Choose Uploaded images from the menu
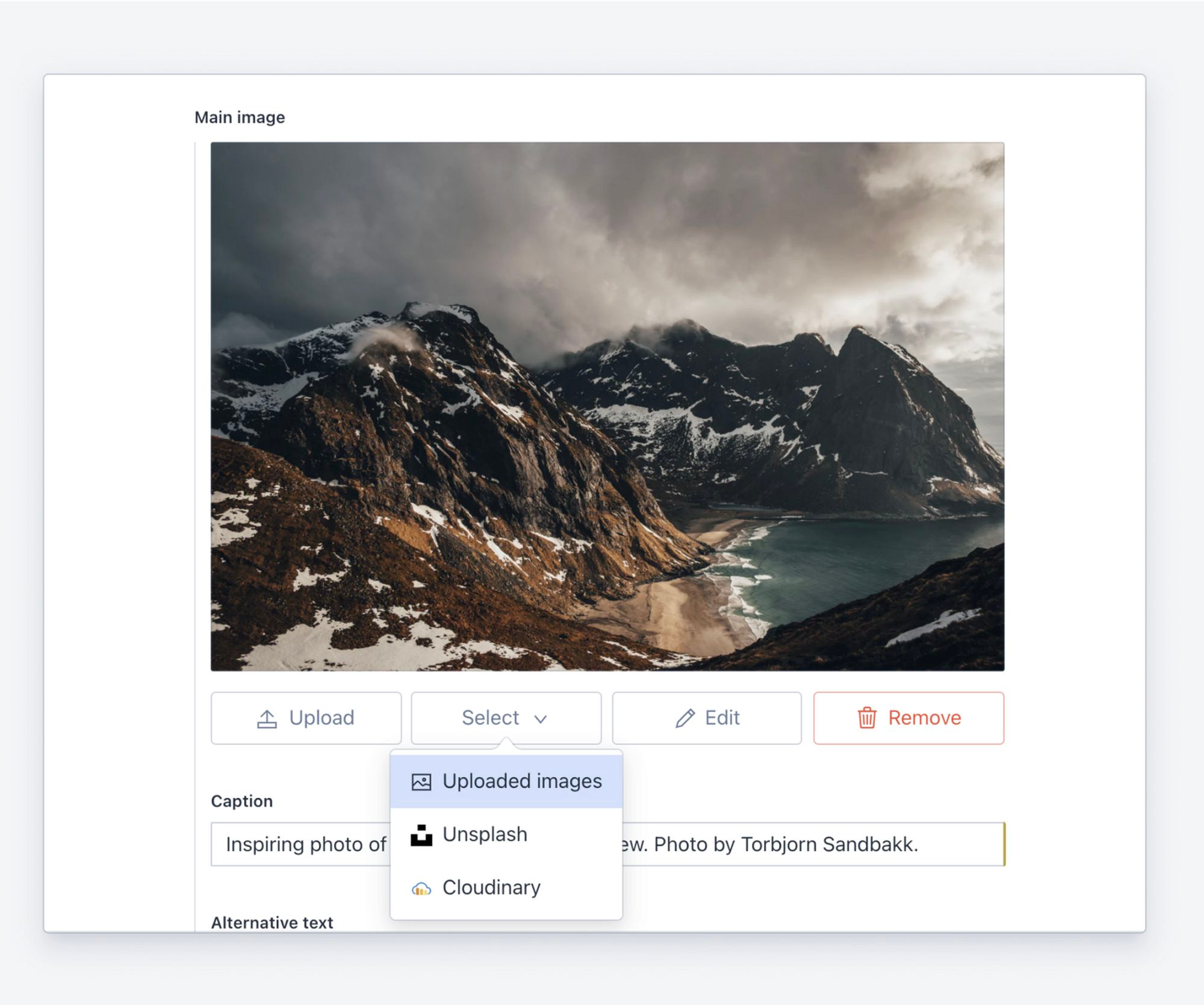 (x=521, y=782)
